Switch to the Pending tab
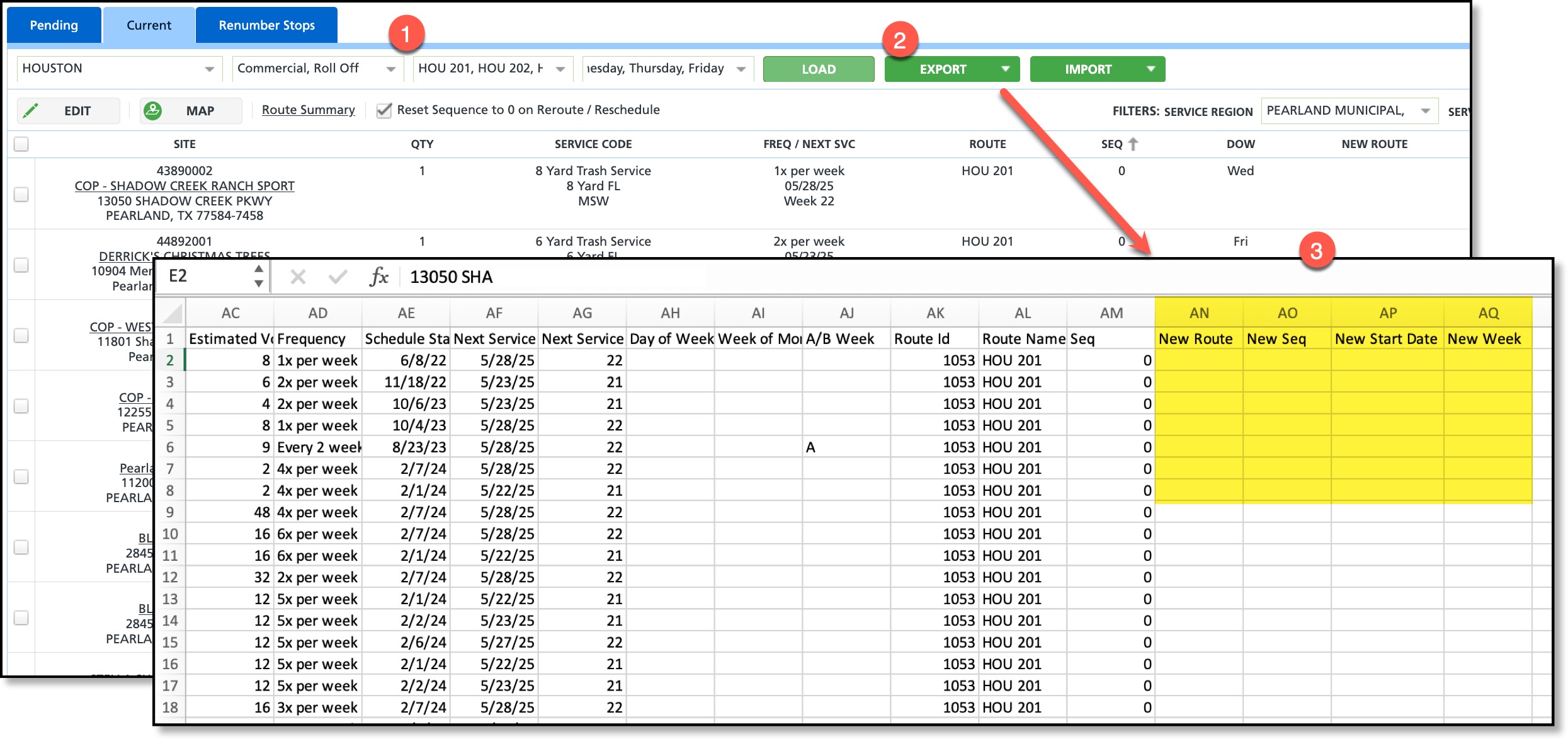Image resolution: width=1568 pixels, height=746 pixels. pos(54,25)
